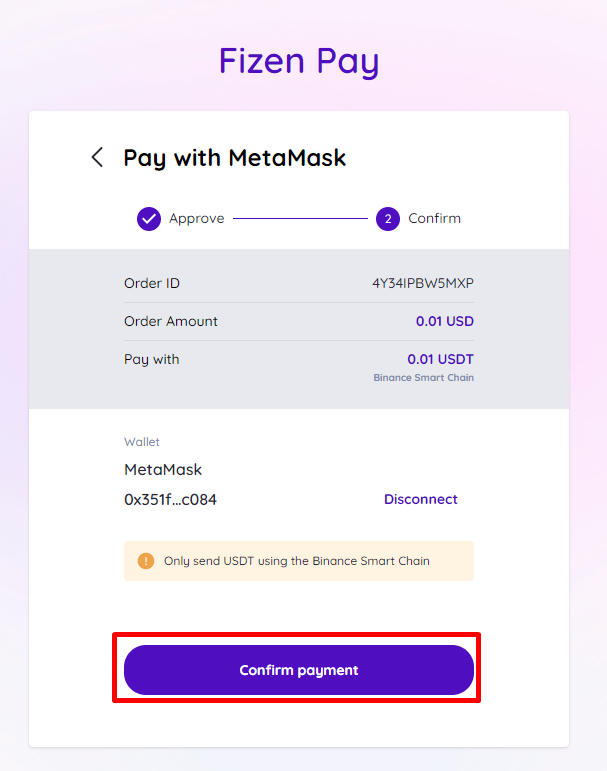Click the Fizen Pay logo title
607x771 pixels.
pyautogui.click(x=299, y=61)
